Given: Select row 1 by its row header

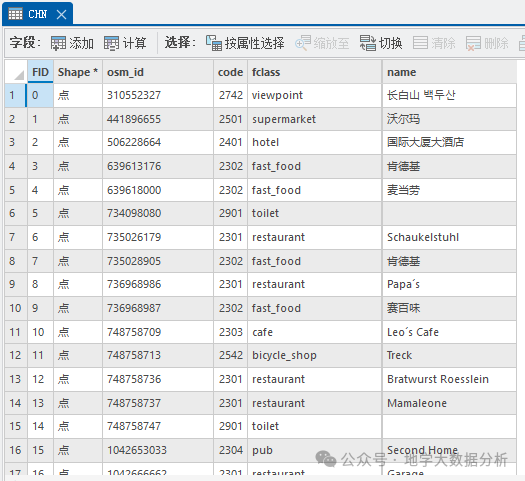Looking at the screenshot, I should [16, 95].
